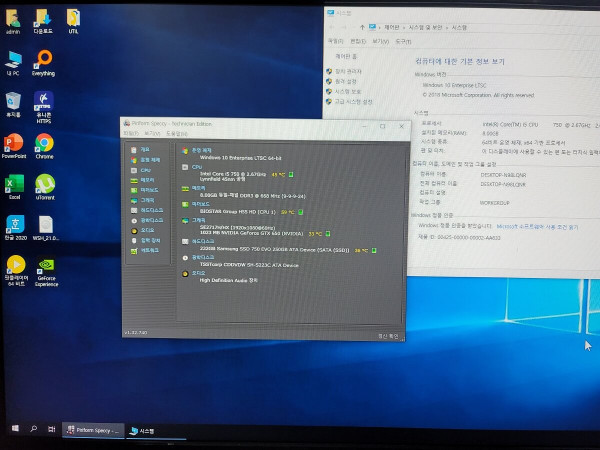Open the 보기(V) menu in the System window
The image size is (600, 450).
[381, 41]
